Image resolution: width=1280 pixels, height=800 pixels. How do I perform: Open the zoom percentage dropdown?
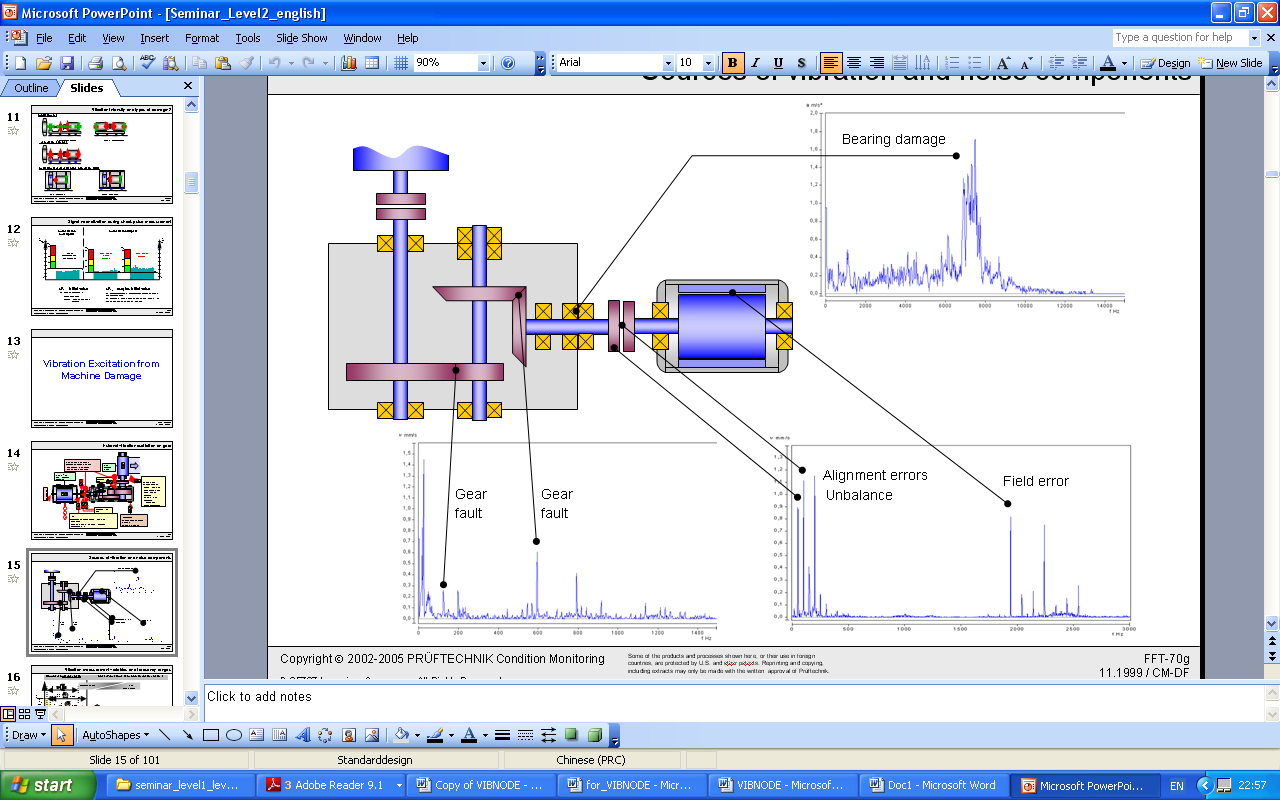click(x=483, y=63)
